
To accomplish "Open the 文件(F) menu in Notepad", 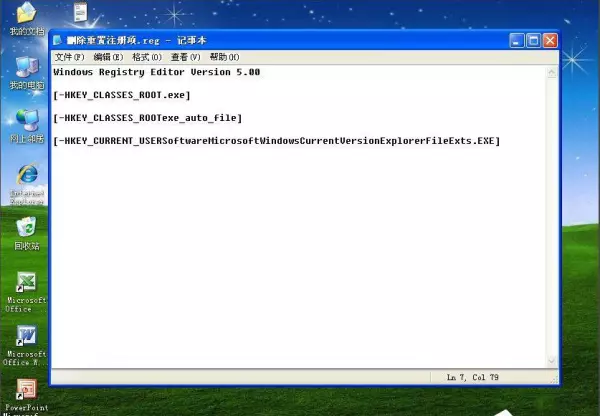I will click(x=69, y=57).
